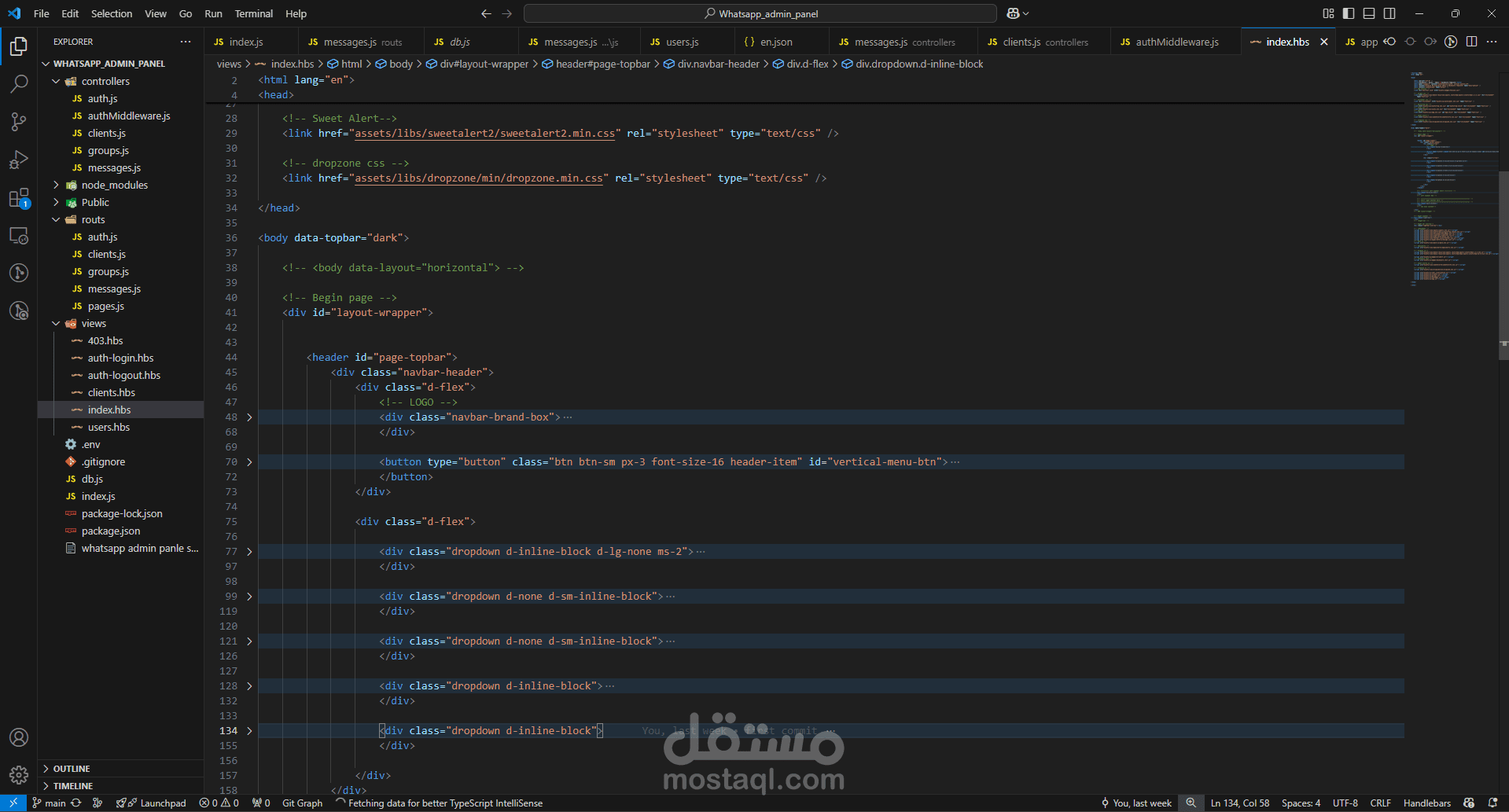
Task: Open the Help menu
Action: [x=296, y=13]
